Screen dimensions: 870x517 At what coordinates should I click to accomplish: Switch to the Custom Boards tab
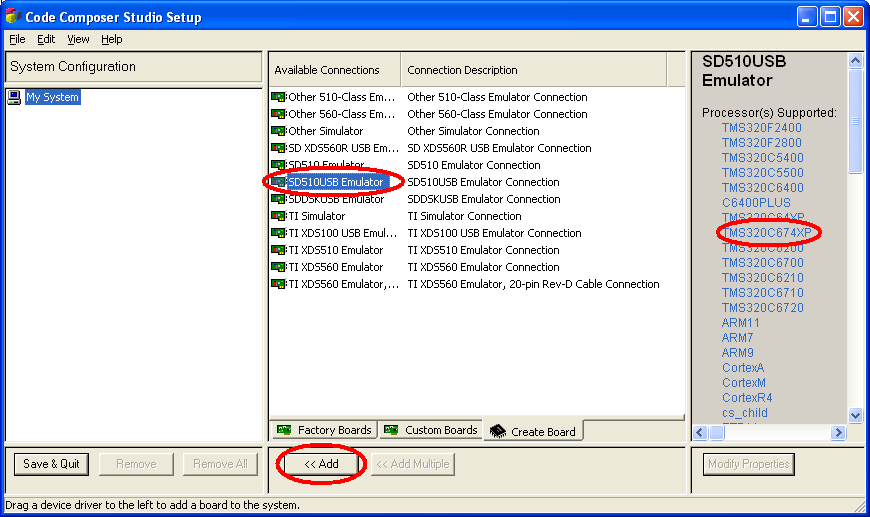[x=431, y=430]
